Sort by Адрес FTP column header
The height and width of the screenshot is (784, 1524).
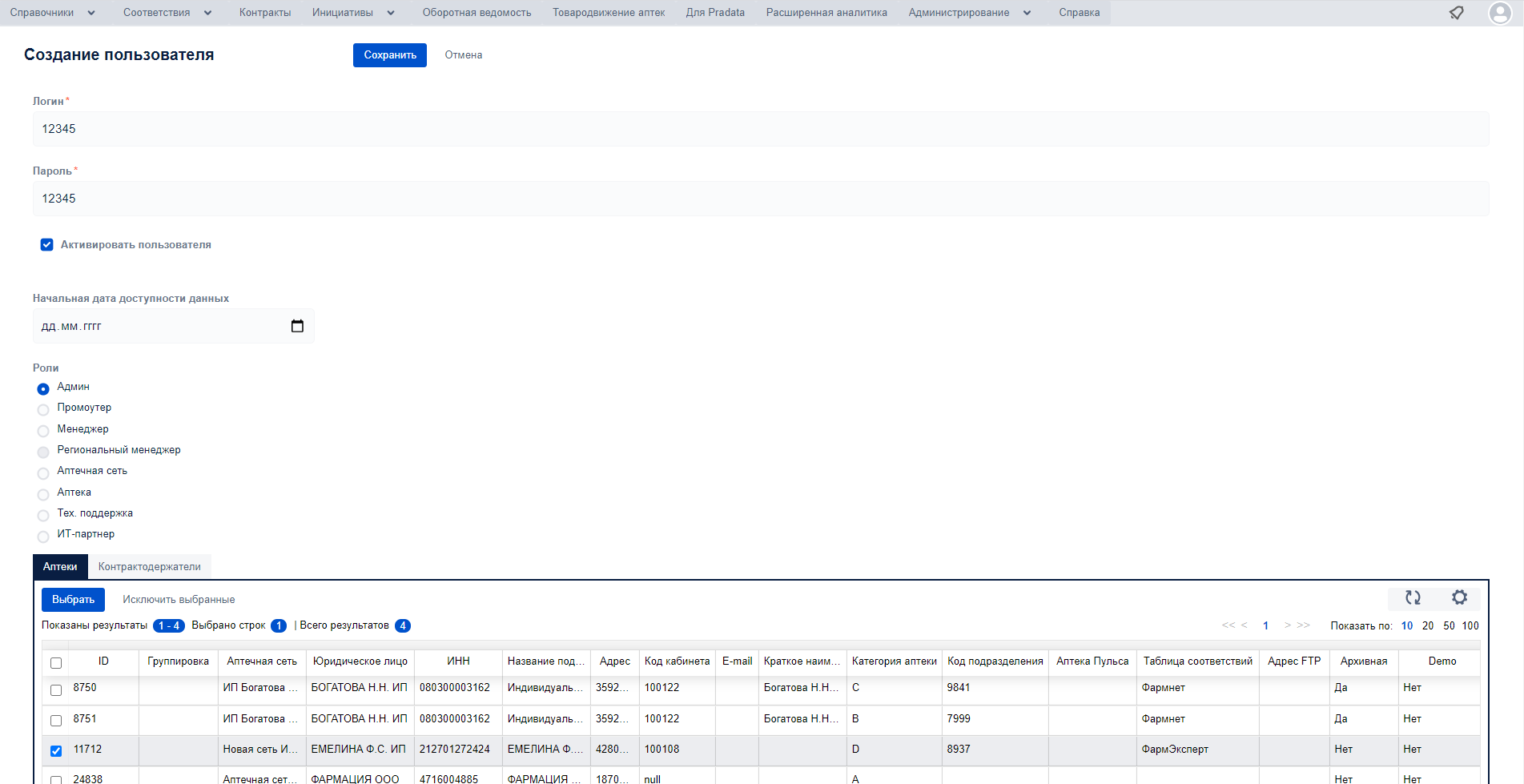tap(1294, 661)
